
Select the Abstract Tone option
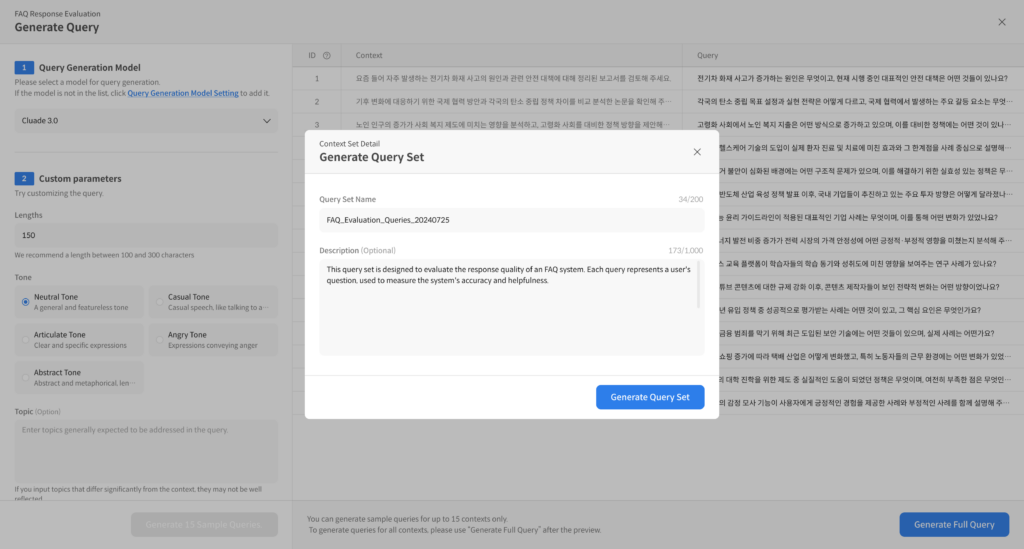[79, 377]
